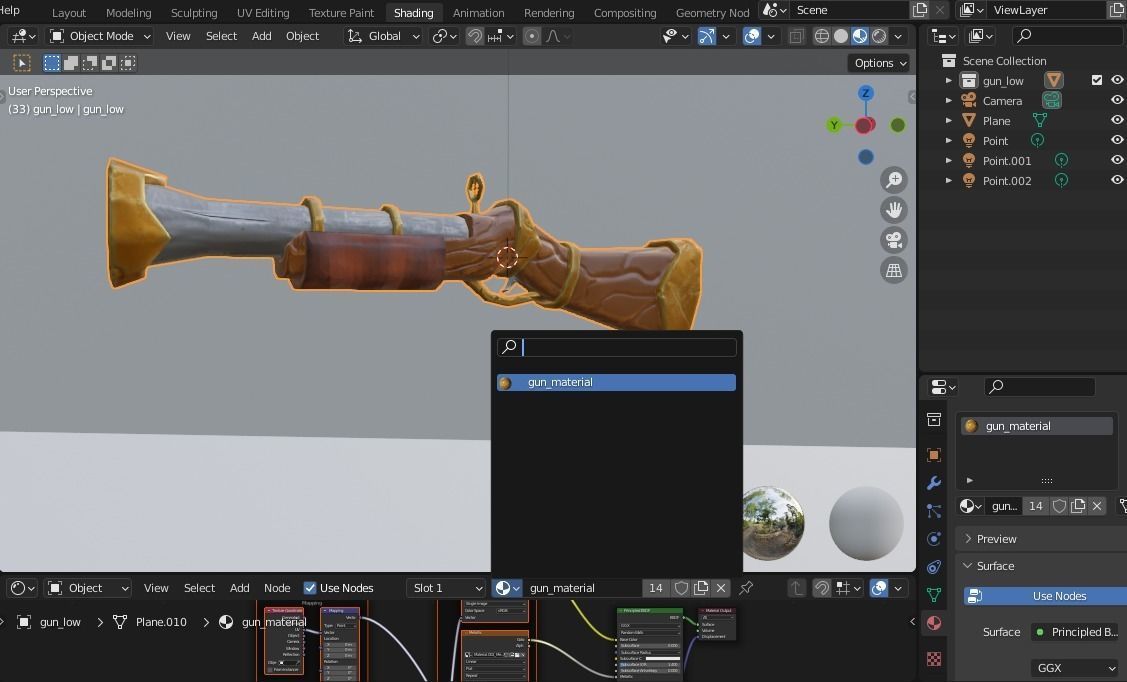Open the Options dropdown
Screen dimensions: 1127x682
[x=880, y=63]
